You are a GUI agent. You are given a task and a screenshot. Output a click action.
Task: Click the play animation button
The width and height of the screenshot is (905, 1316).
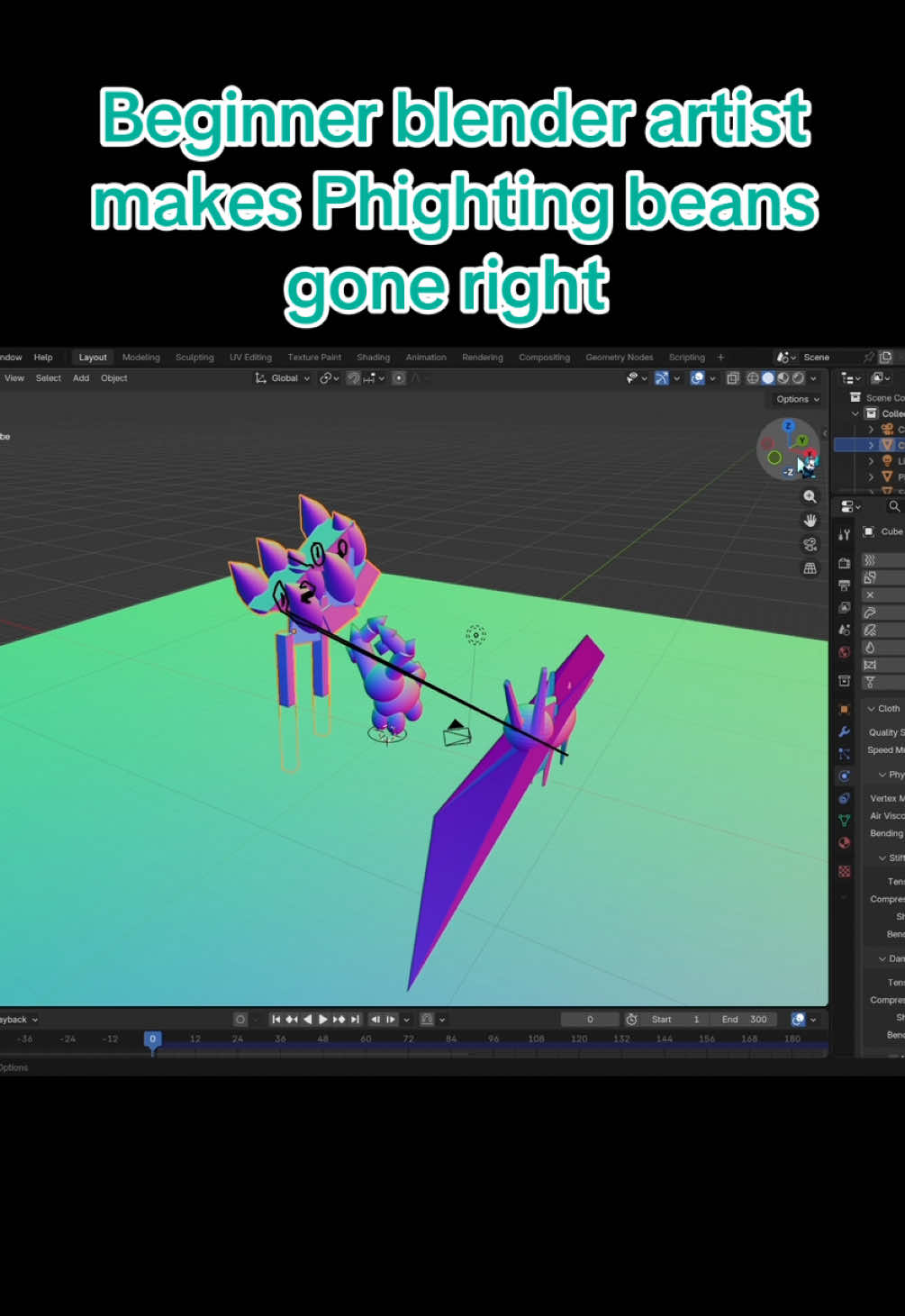pyautogui.click(x=323, y=1020)
